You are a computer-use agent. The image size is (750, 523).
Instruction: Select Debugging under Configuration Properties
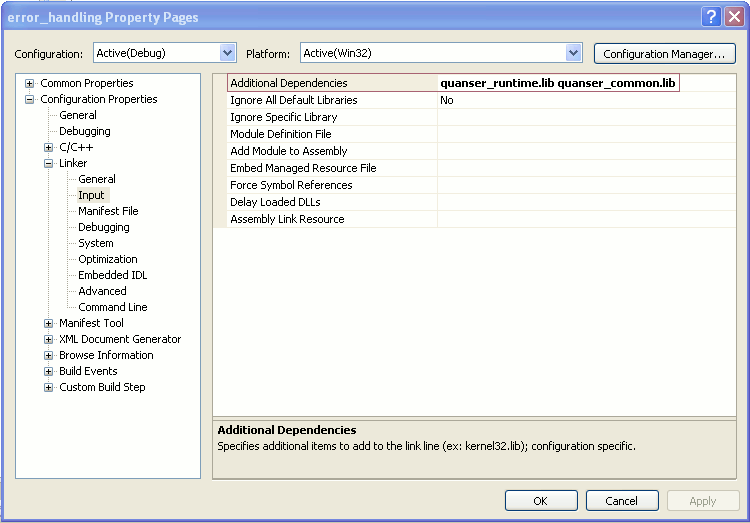pos(85,131)
